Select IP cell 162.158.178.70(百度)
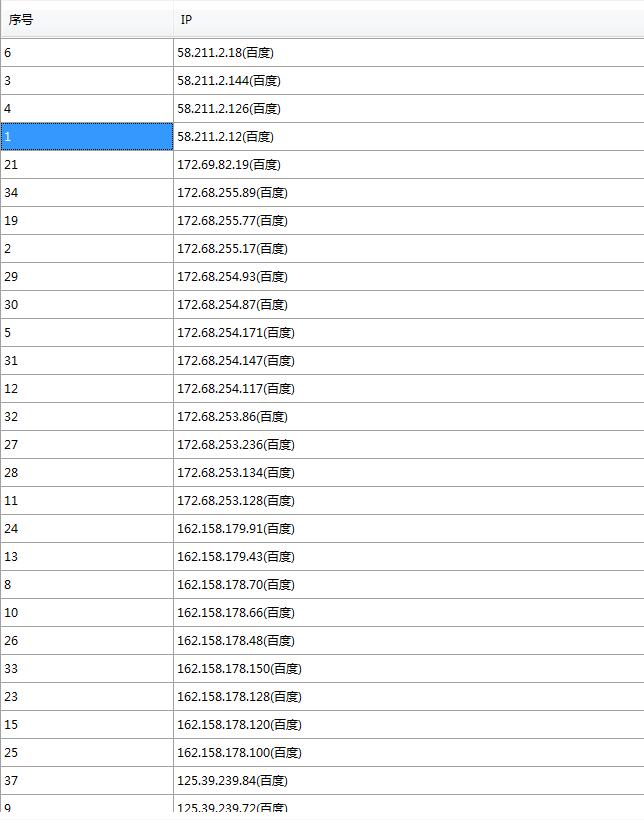Screen dimensions: 644x820 [409, 584]
